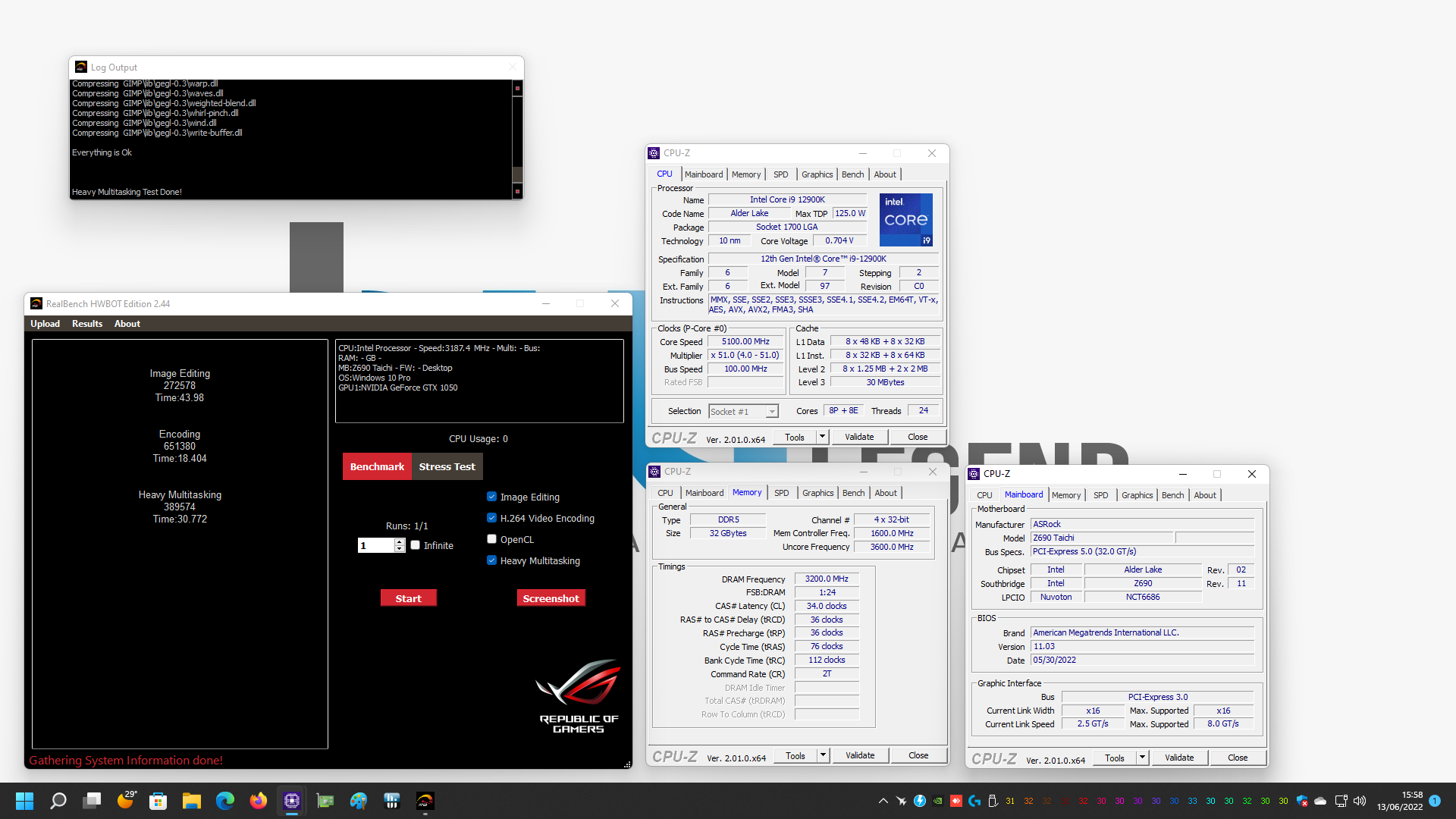The width and height of the screenshot is (1456, 819).
Task: Open the Upload menu in RealBench
Action: 45,324
